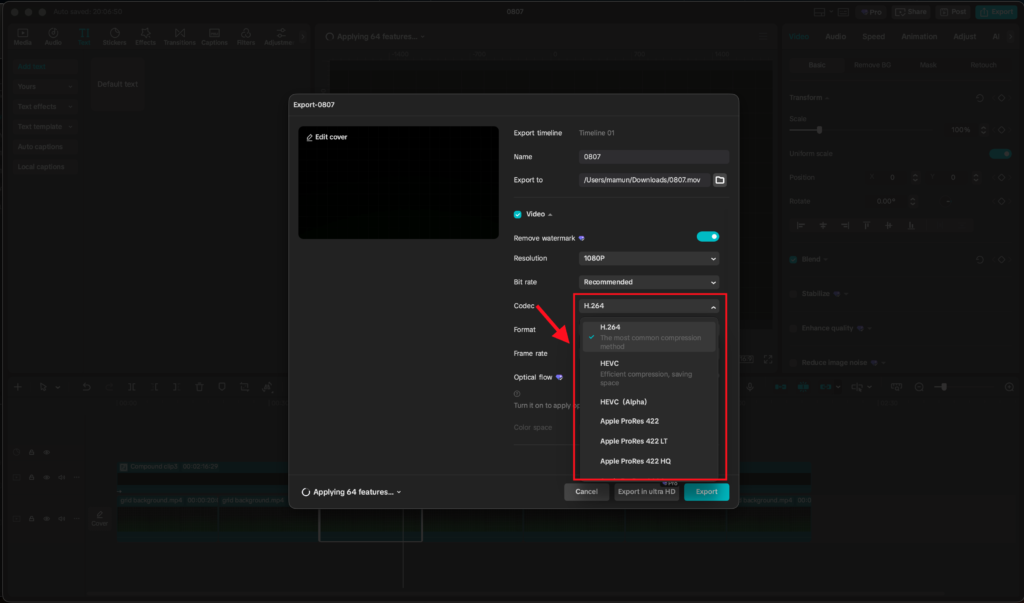1024x603 pixels.
Task: Enable the Stabilize checkbox
Action: (x=793, y=294)
